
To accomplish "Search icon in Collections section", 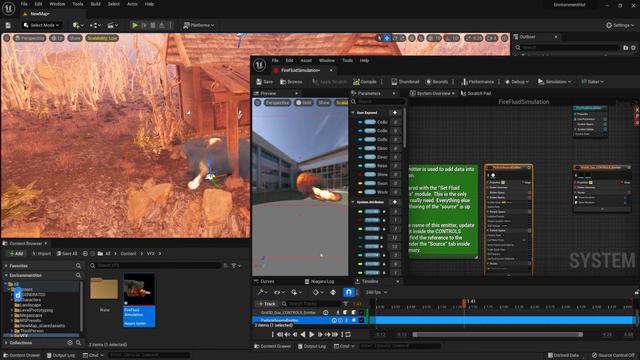I will pos(78,343).
